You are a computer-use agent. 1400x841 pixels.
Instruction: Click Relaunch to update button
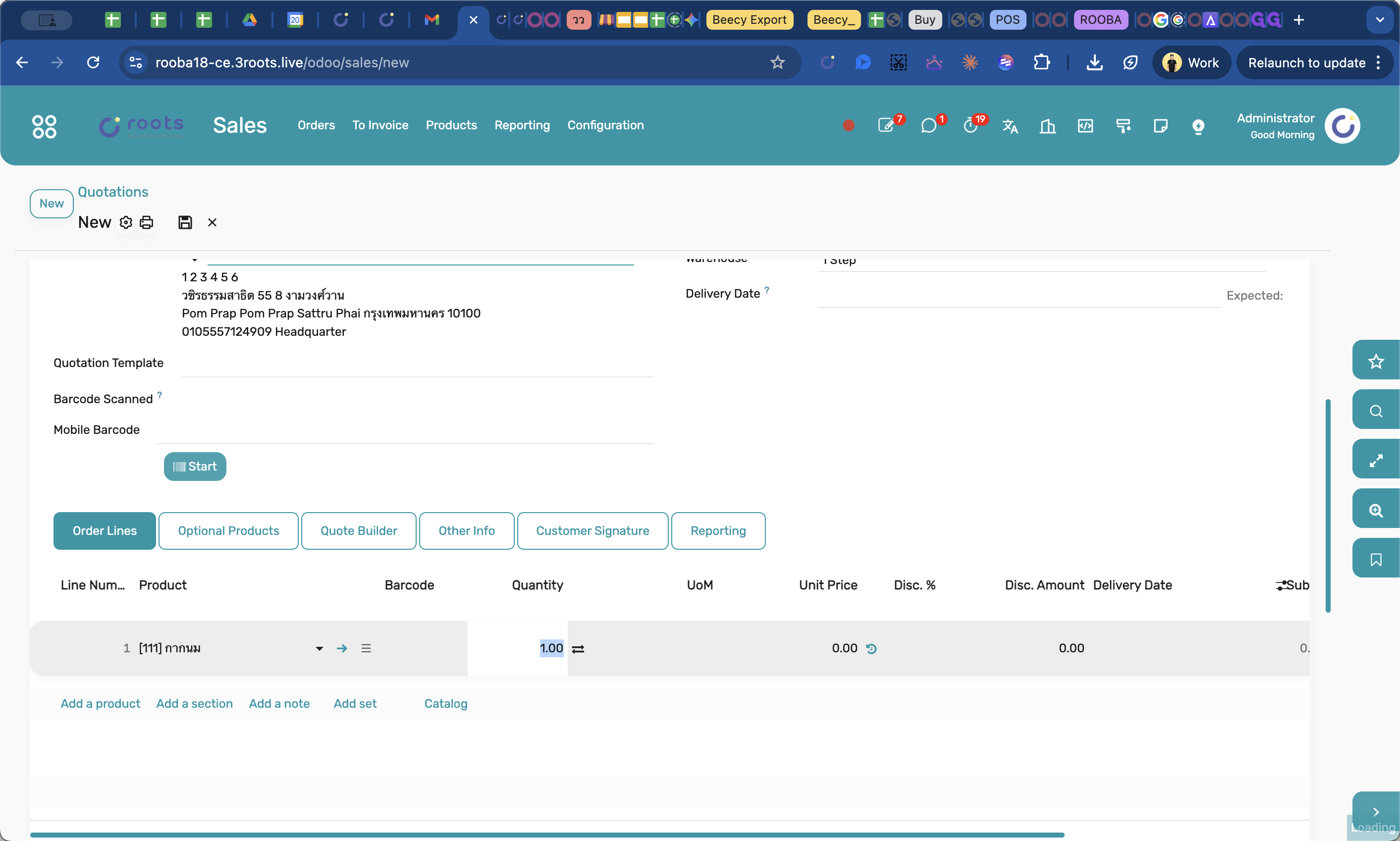click(x=1306, y=63)
